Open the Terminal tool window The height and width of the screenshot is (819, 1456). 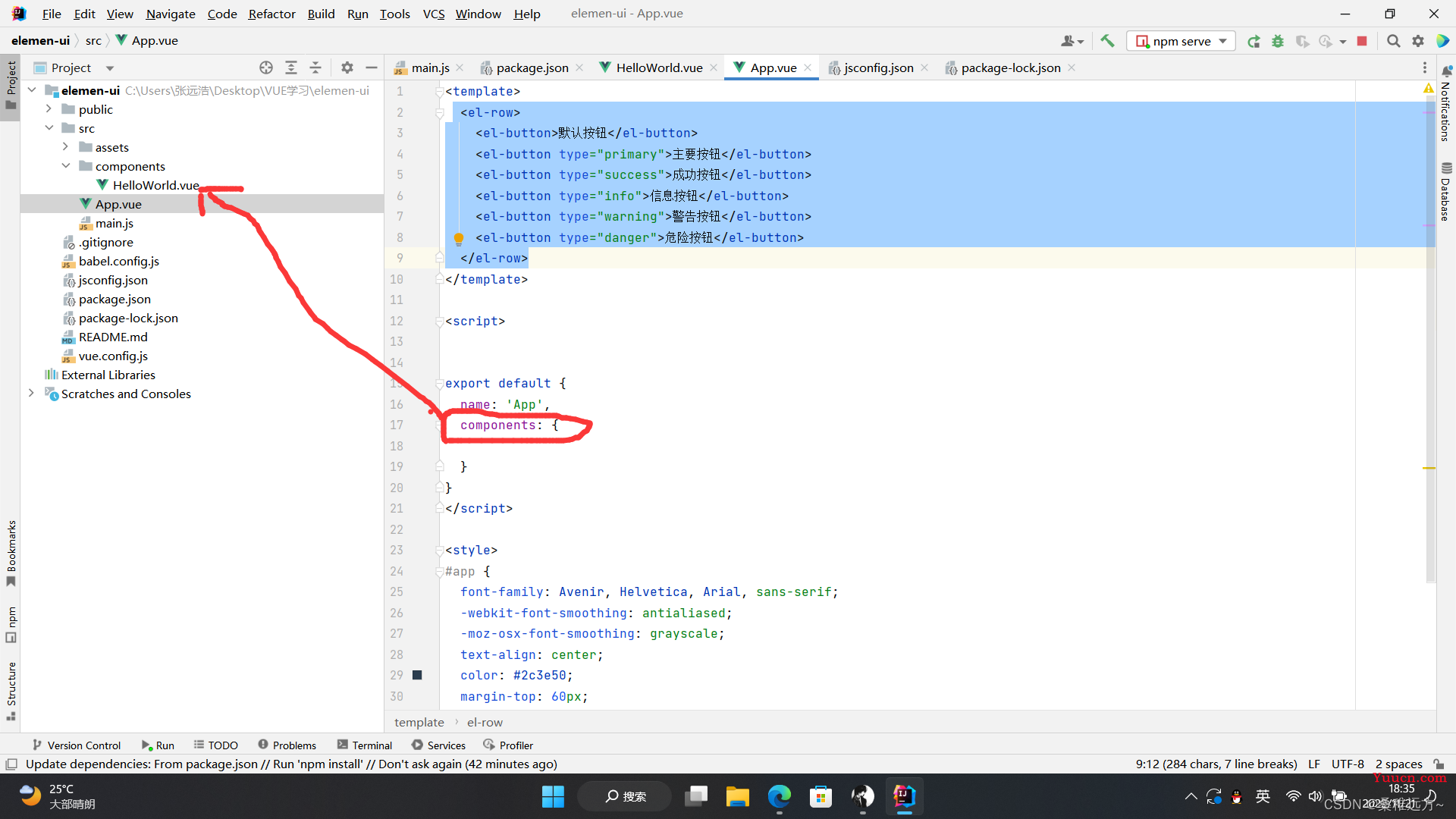click(x=365, y=745)
